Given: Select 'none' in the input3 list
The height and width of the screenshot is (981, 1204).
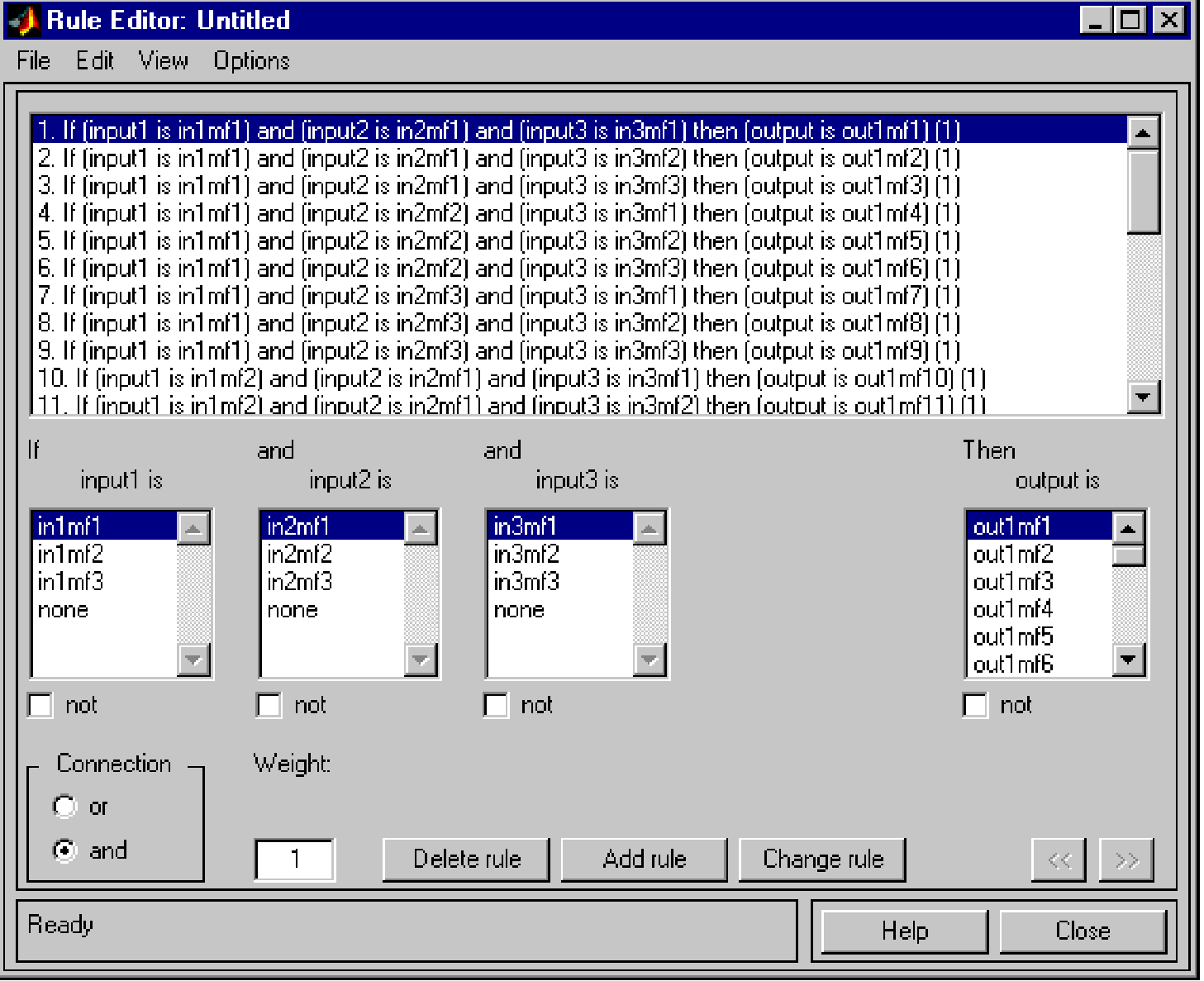Looking at the screenshot, I should click(x=560, y=610).
